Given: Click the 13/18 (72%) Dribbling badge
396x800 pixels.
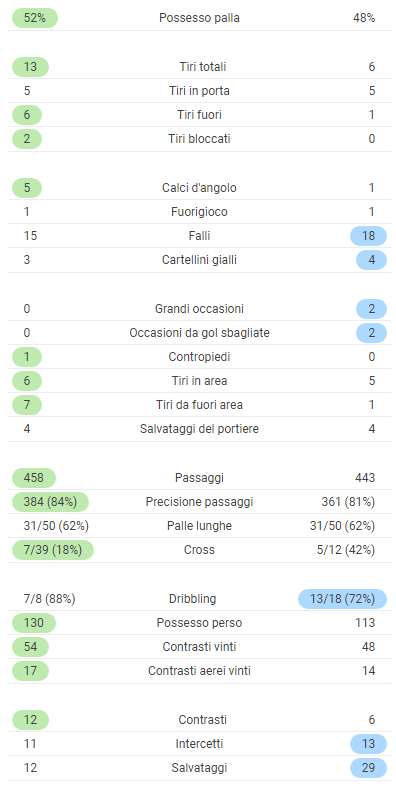Looking at the screenshot, I should [342, 598].
